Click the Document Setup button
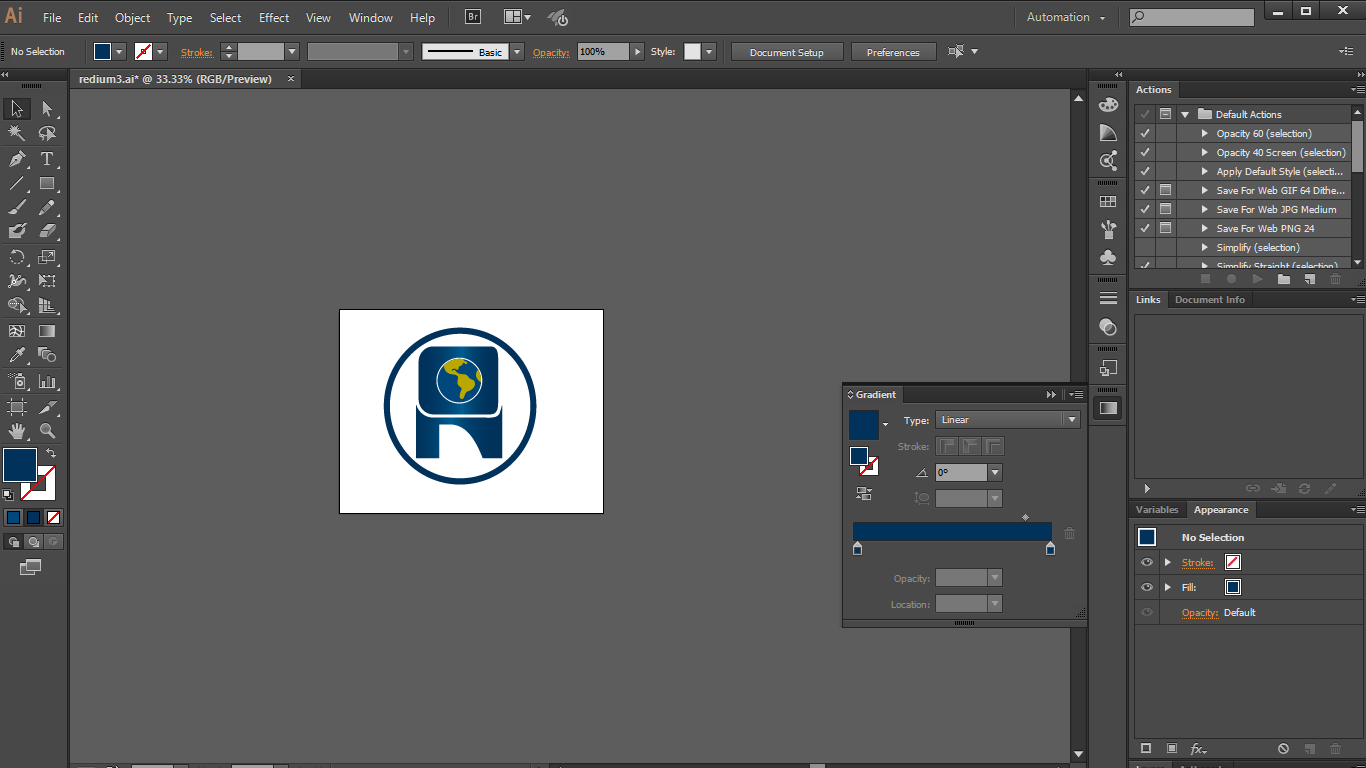This screenshot has height=768, width=1366. 787,52
